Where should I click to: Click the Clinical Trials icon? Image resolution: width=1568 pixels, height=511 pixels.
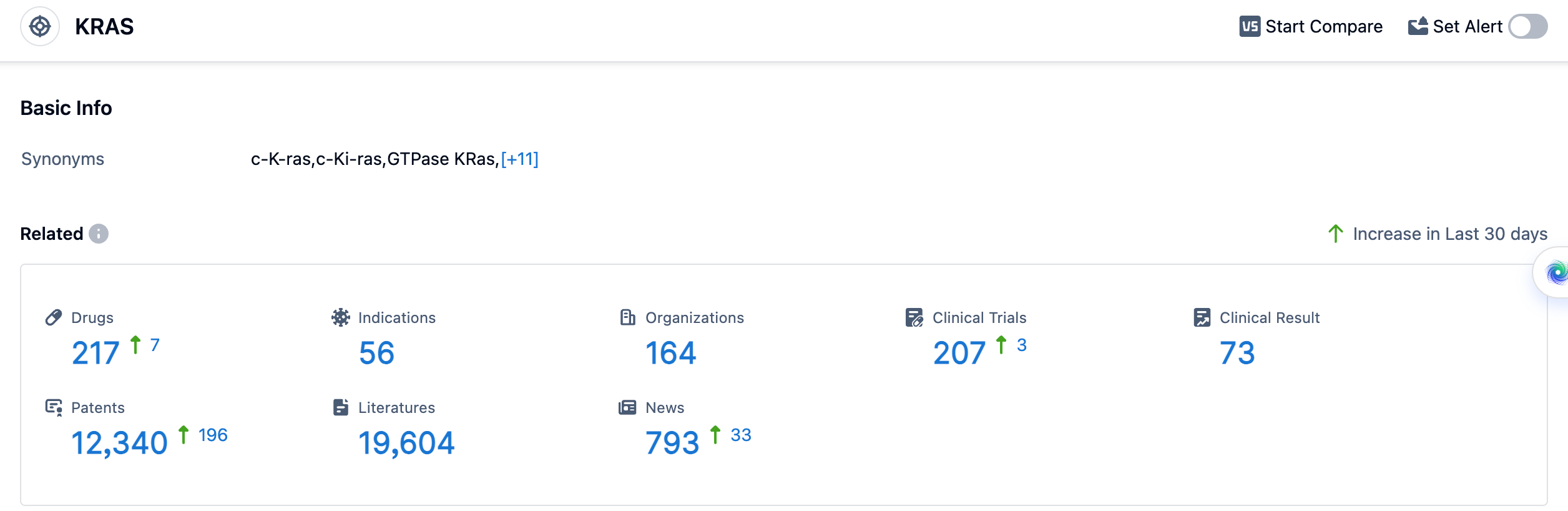click(914, 318)
